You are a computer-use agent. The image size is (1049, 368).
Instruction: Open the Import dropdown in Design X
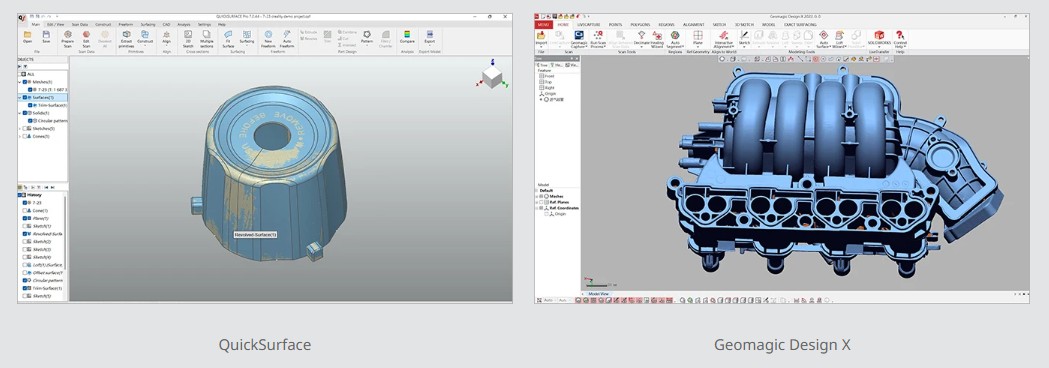click(541, 39)
